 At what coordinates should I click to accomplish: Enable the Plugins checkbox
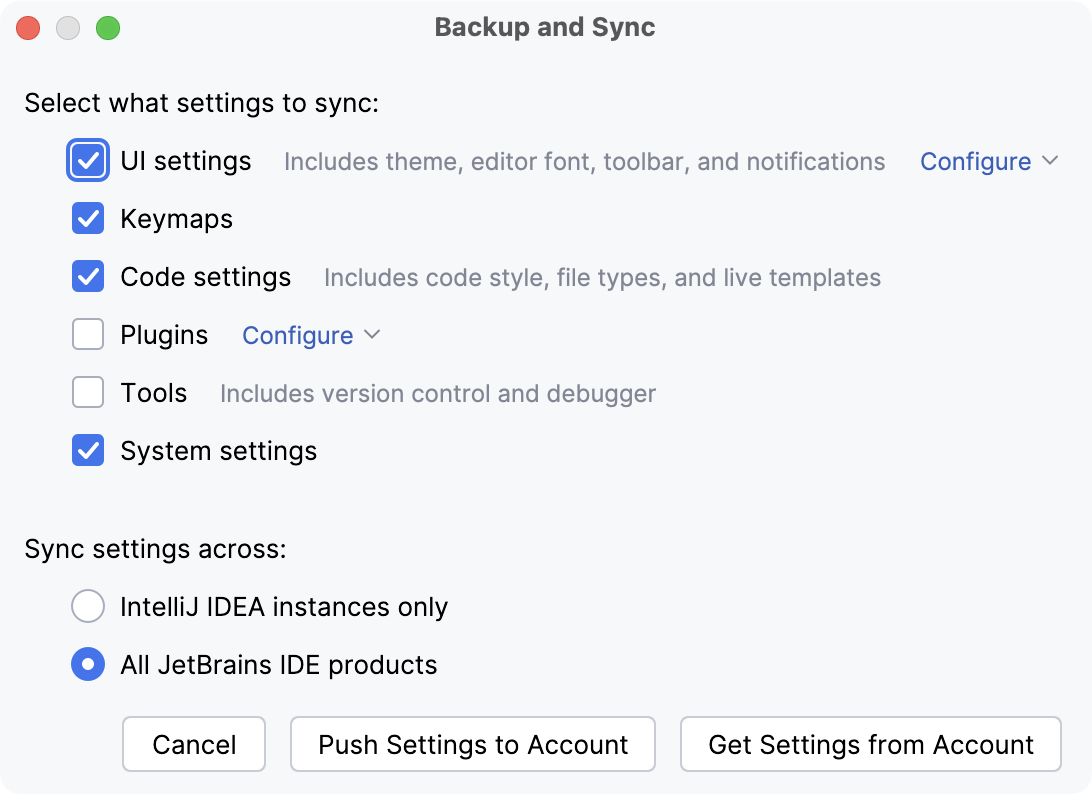[88, 334]
